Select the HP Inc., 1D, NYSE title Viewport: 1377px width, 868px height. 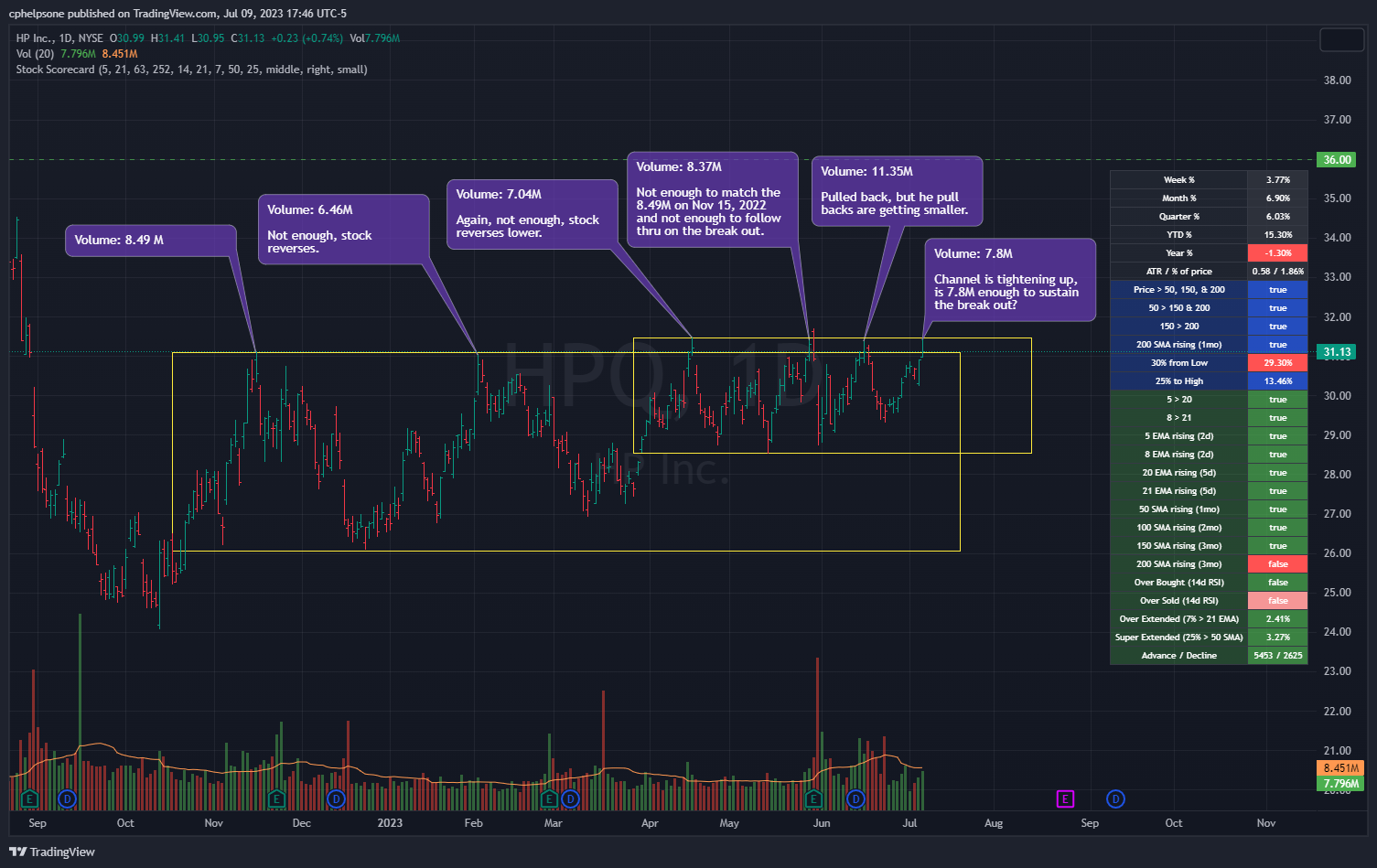(59, 38)
